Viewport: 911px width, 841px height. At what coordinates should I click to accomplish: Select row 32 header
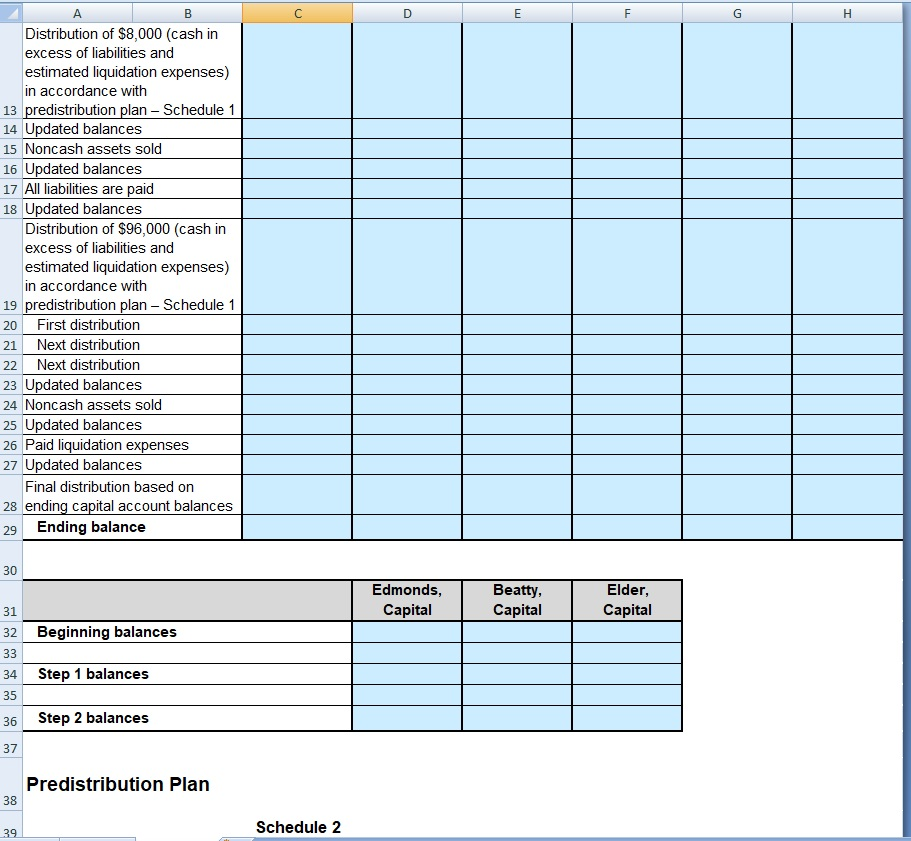(x=11, y=632)
